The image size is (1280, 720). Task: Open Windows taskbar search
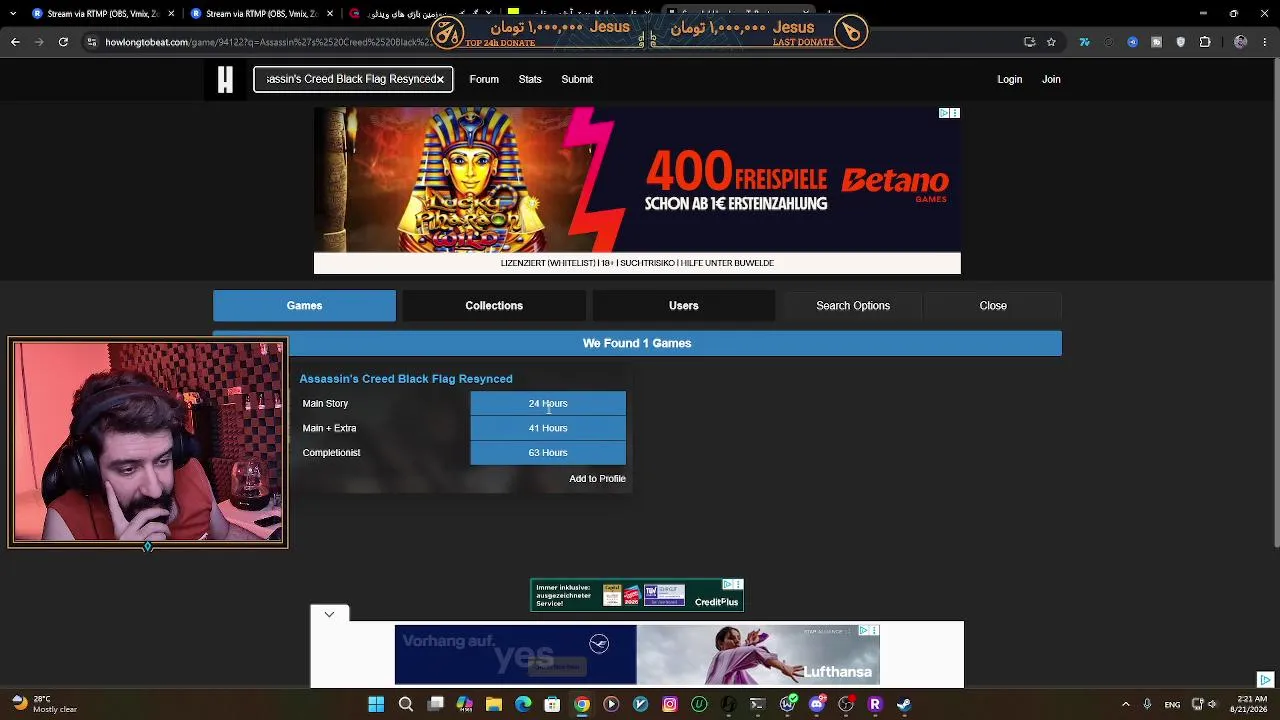coord(406,705)
